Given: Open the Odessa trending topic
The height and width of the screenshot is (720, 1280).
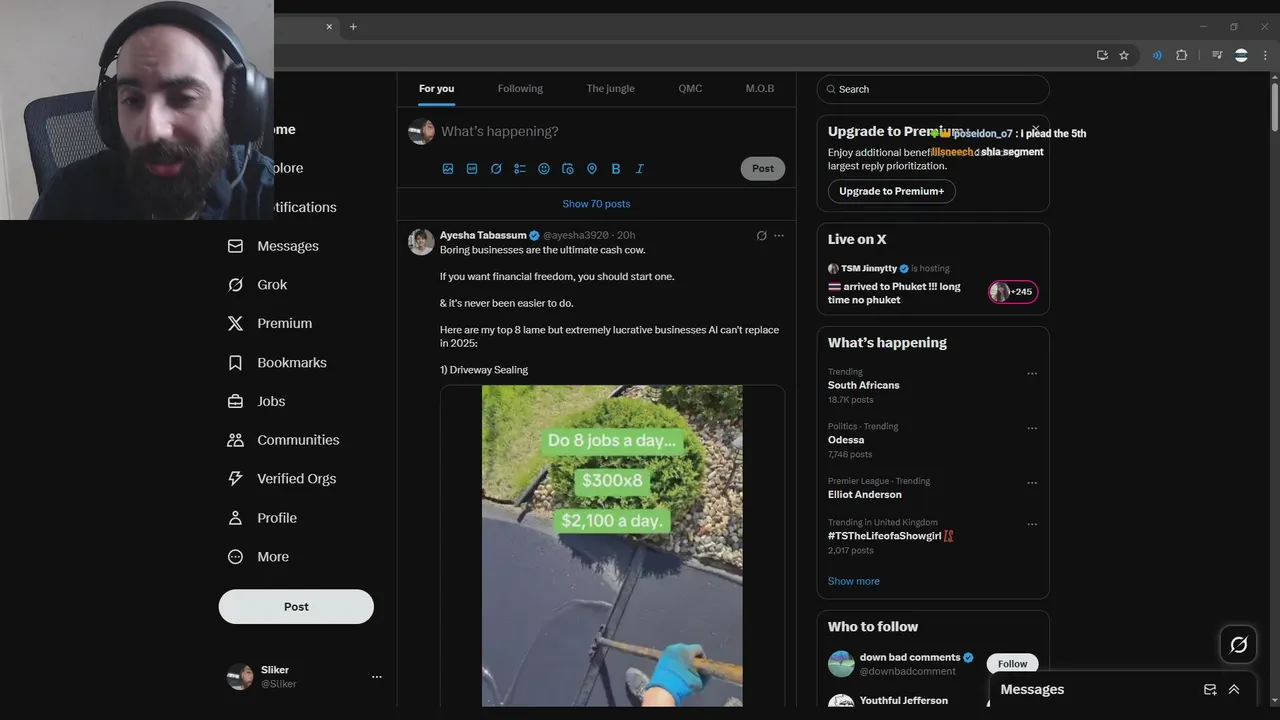Looking at the screenshot, I should pyautogui.click(x=846, y=440).
